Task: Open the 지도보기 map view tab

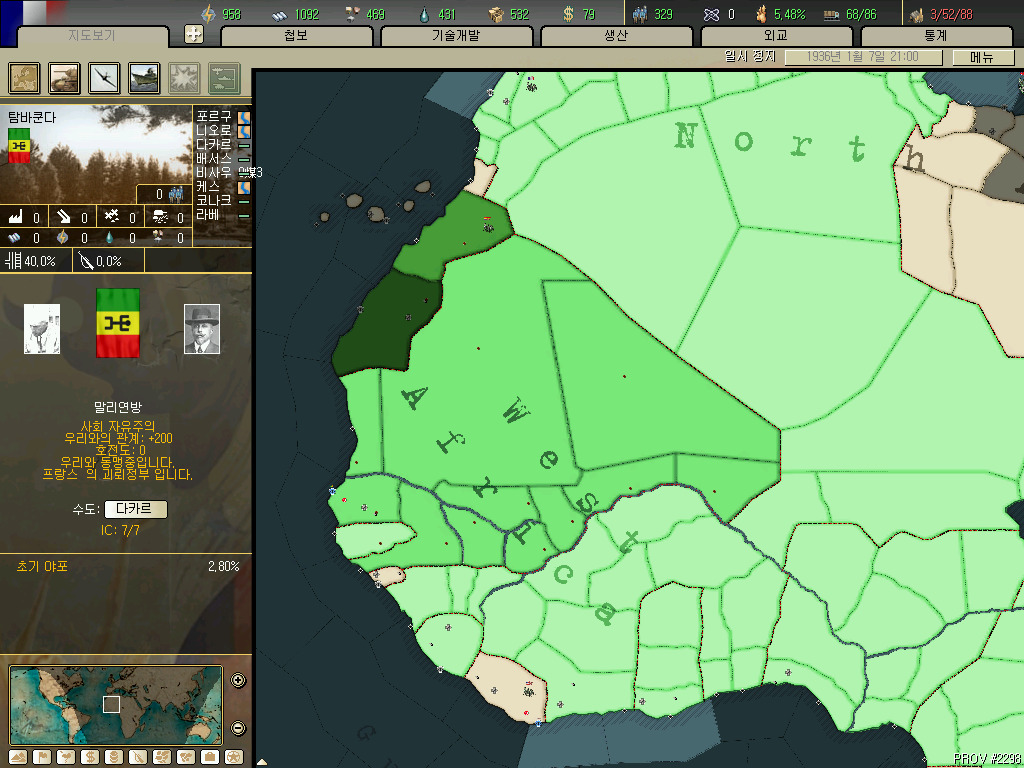Action: (x=92, y=36)
